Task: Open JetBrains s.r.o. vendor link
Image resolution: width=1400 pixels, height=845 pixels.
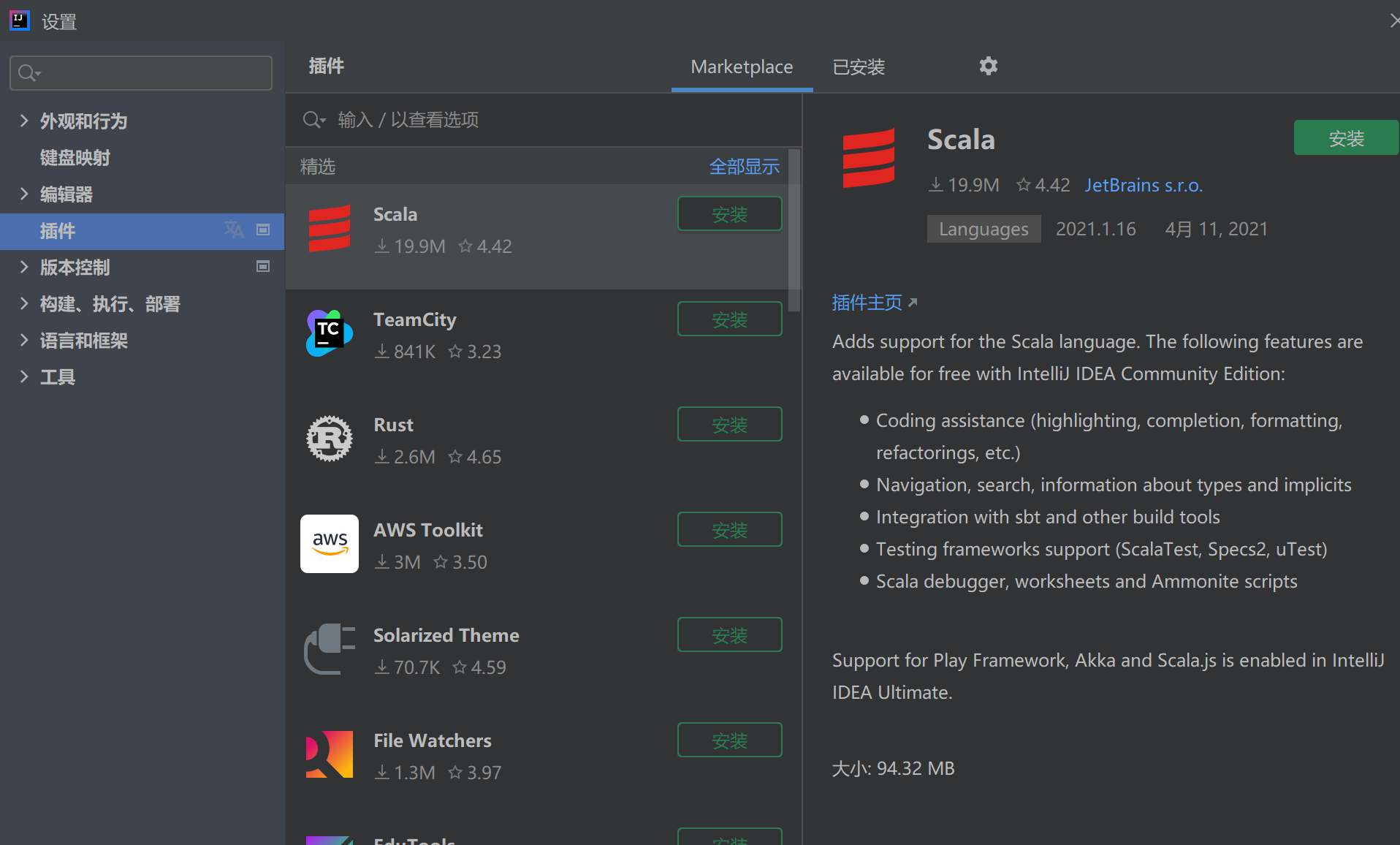Action: [x=1144, y=185]
